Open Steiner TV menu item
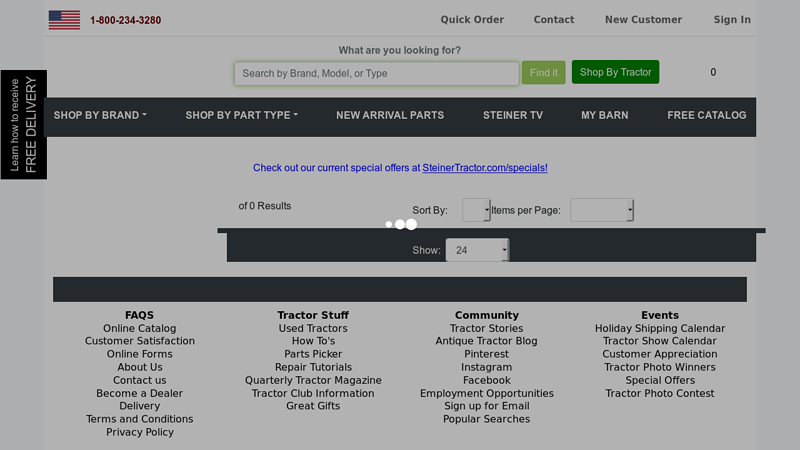The image size is (800, 450). point(512,115)
